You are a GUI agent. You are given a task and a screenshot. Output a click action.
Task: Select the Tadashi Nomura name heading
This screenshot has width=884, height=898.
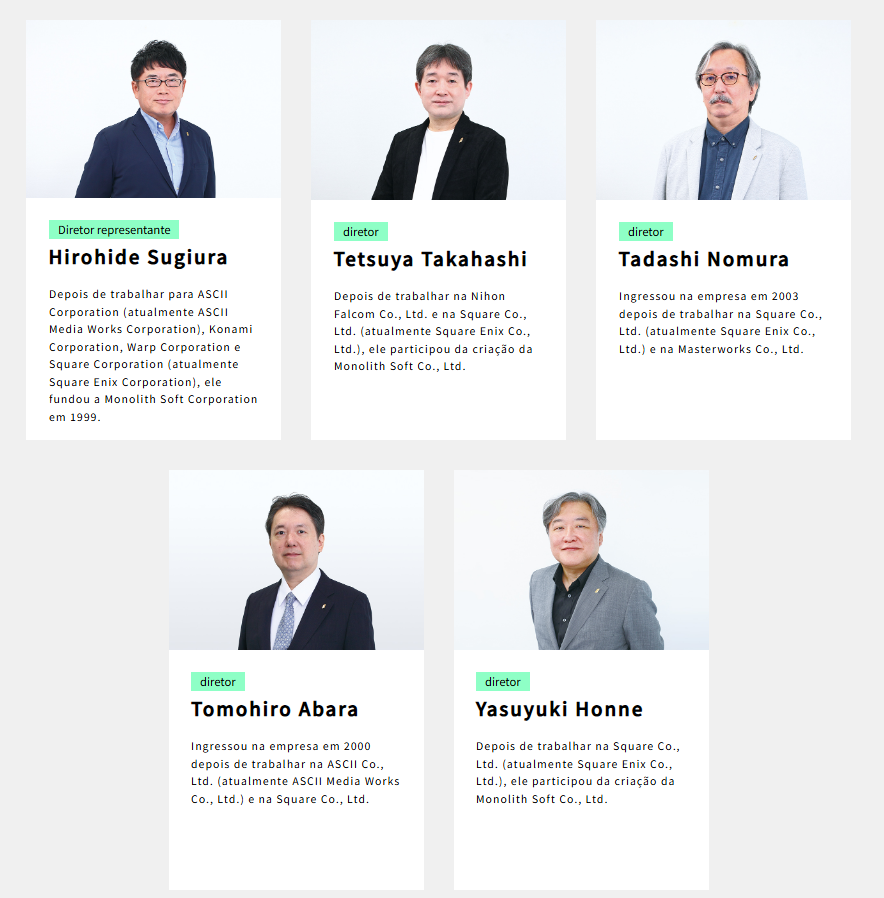pyautogui.click(x=704, y=260)
